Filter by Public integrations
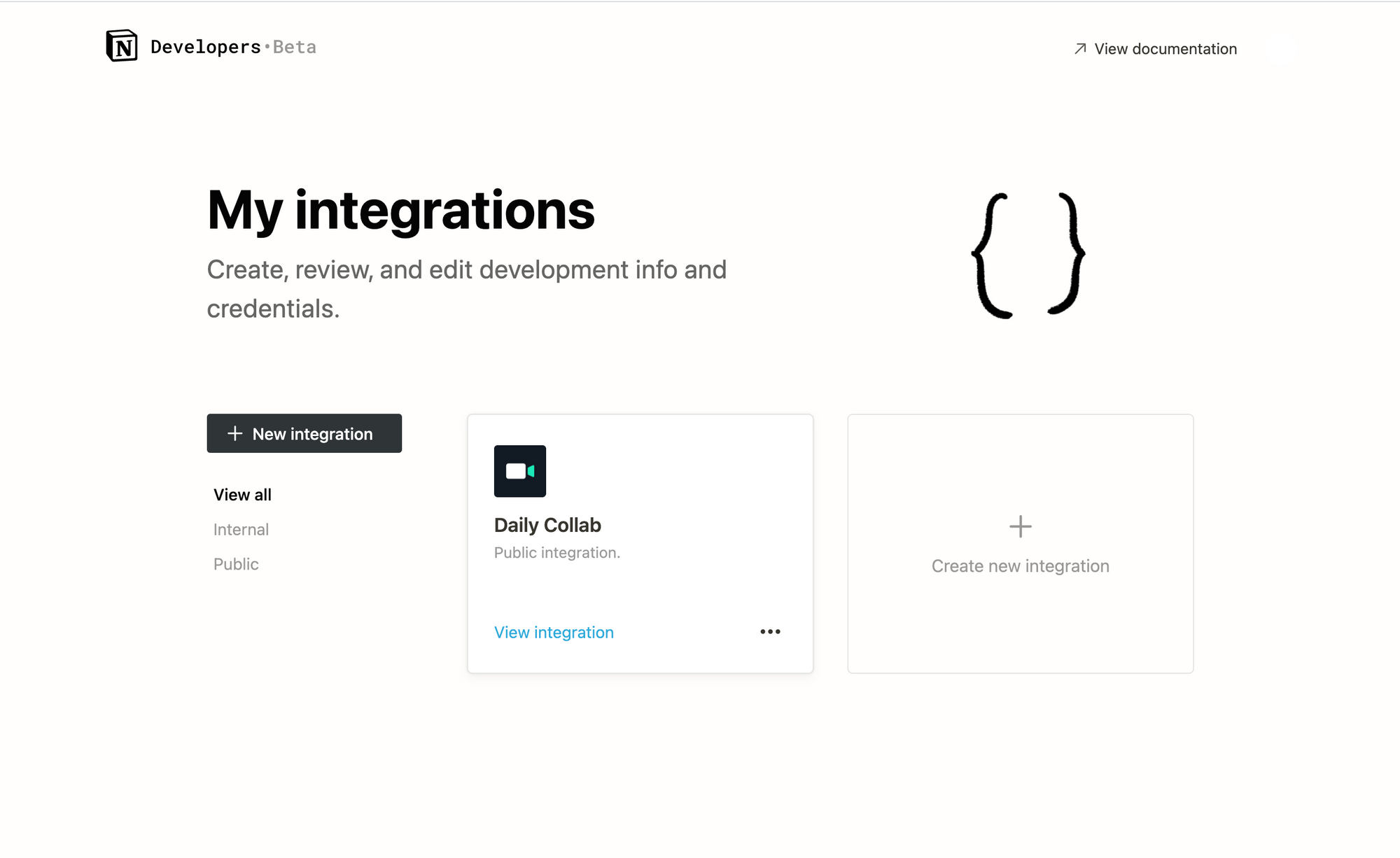The height and width of the screenshot is (858, 1400). tap(236, 564)
